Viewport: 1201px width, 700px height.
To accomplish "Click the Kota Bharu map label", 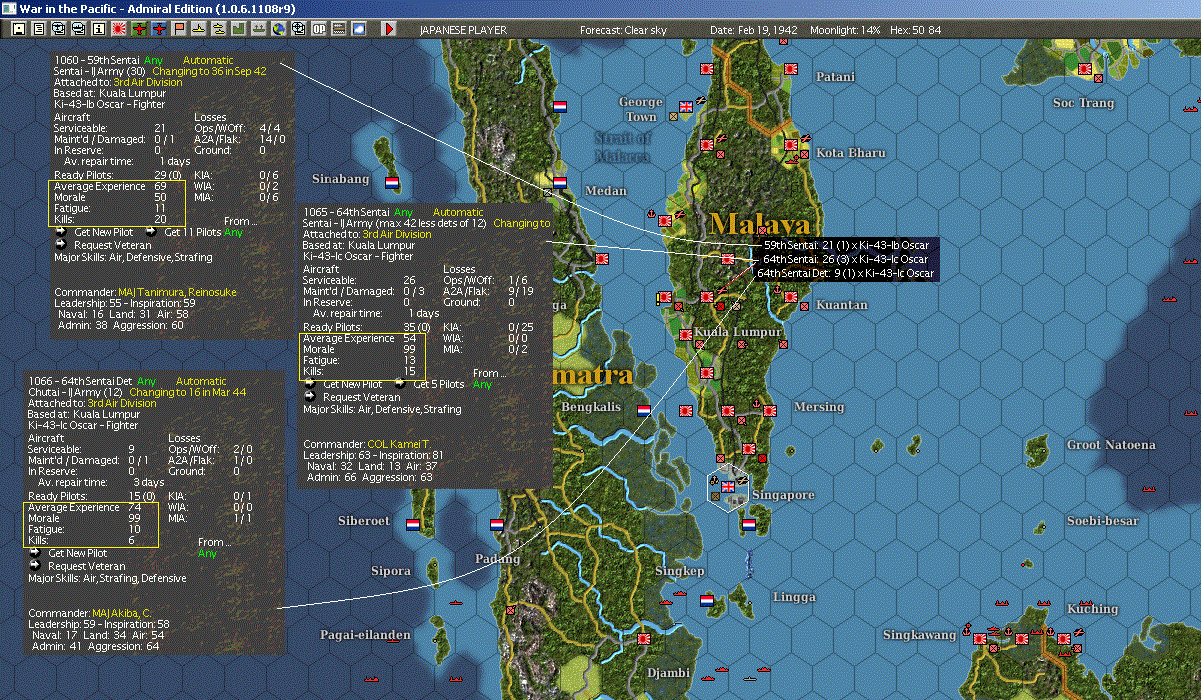I will coord(851,153).
